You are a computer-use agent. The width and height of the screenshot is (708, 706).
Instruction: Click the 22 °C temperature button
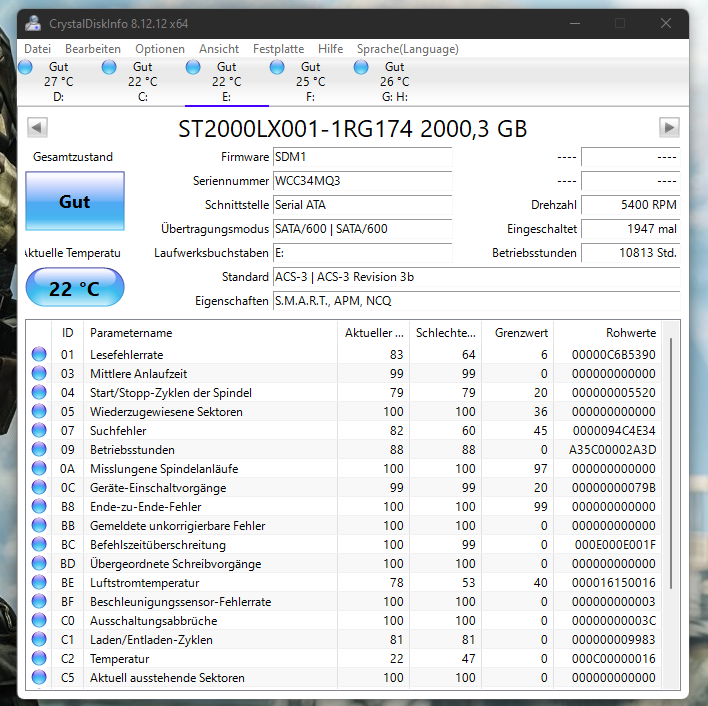pyautogui.click(x=75, y=288)
